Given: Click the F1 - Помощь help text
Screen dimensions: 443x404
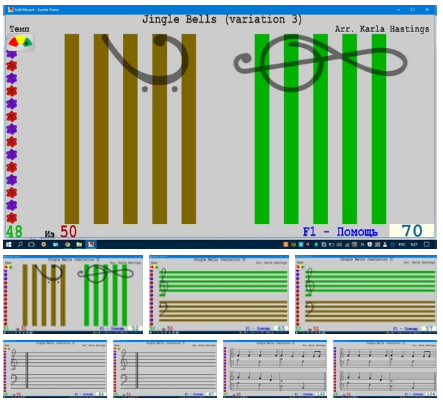Looking at the screenshot, I should [340, 231].
